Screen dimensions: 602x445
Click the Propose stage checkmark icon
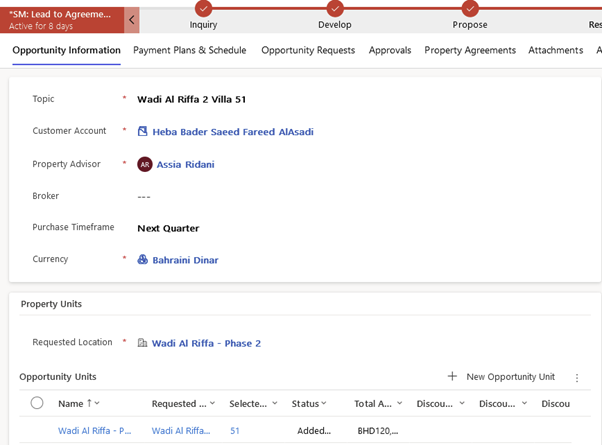click(x=470, y=8)
